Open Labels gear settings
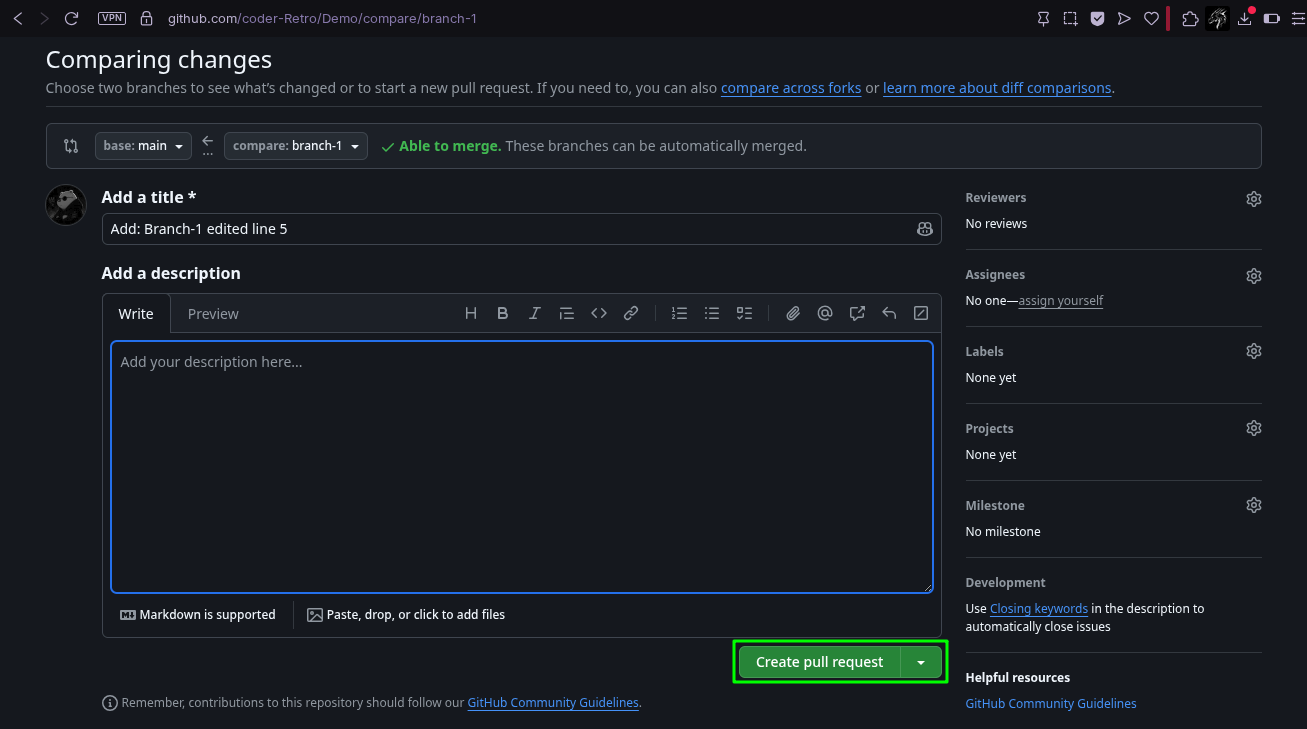The image size is (1307, 729). pyautogui.click(x=1254, y=351)
